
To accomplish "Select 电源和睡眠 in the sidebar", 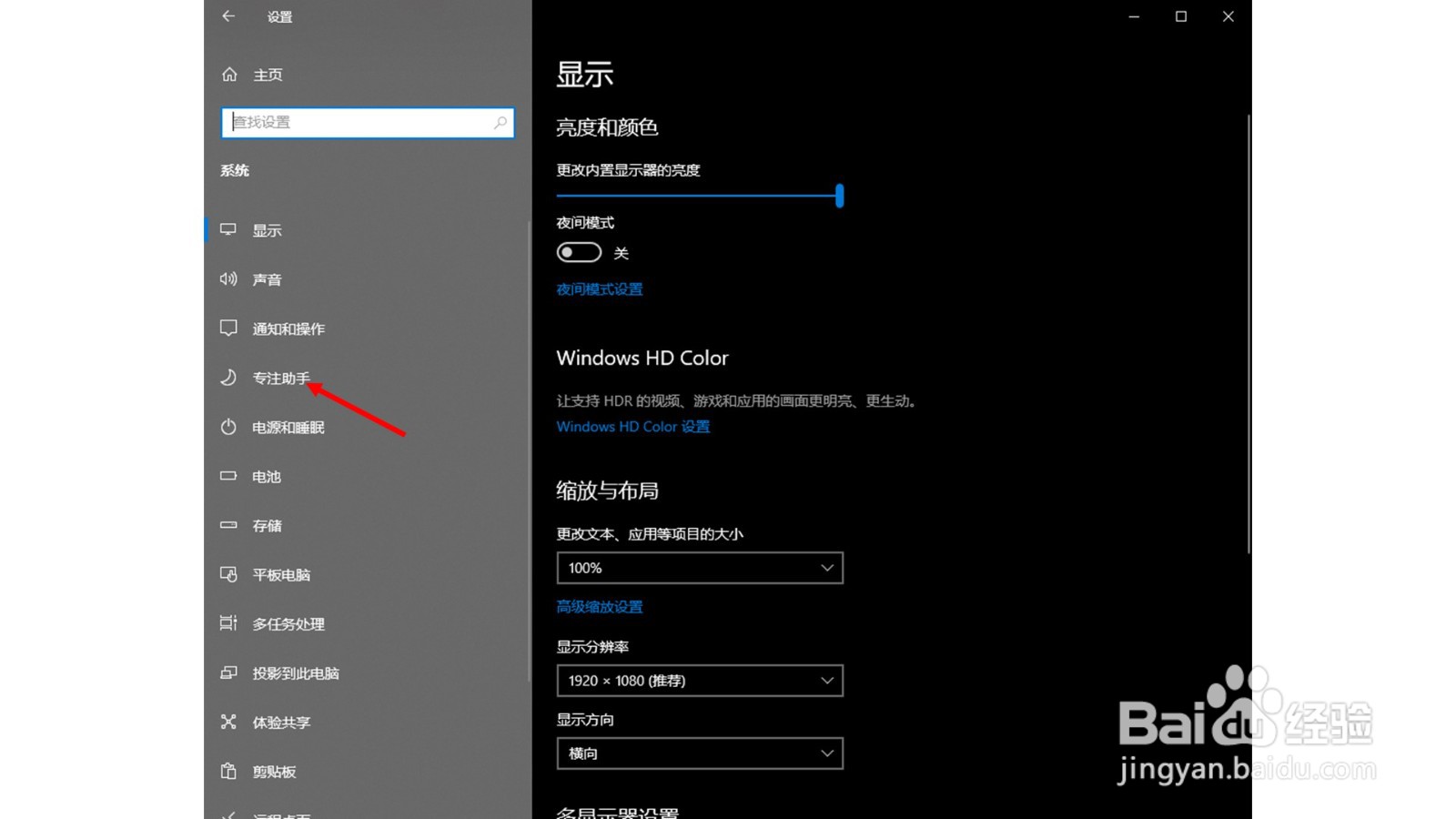I will [288, 427].
